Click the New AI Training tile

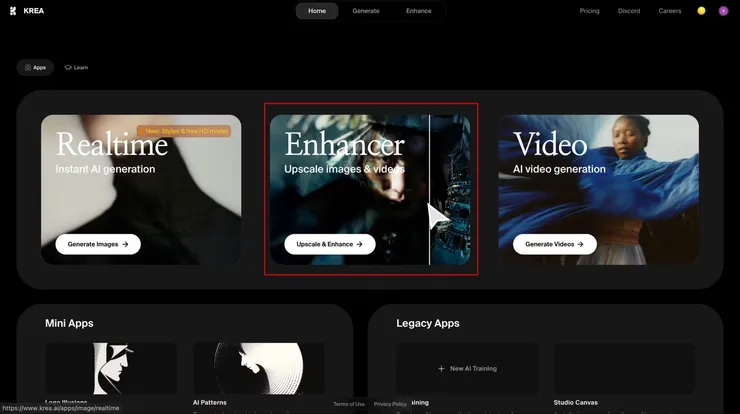click(x=467, y=368)
